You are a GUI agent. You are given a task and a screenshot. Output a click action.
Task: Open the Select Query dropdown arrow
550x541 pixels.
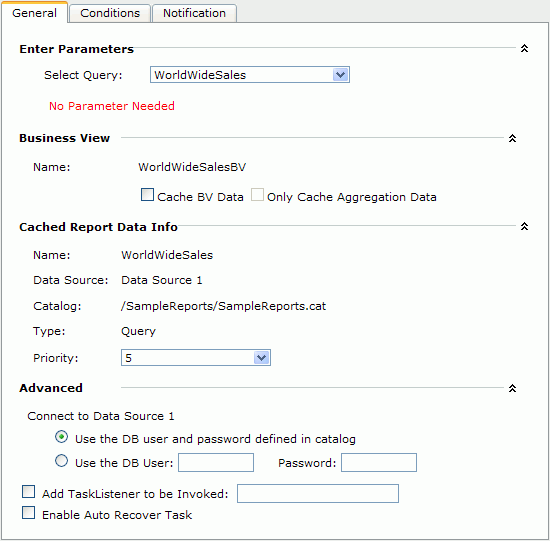click(340, 75)
